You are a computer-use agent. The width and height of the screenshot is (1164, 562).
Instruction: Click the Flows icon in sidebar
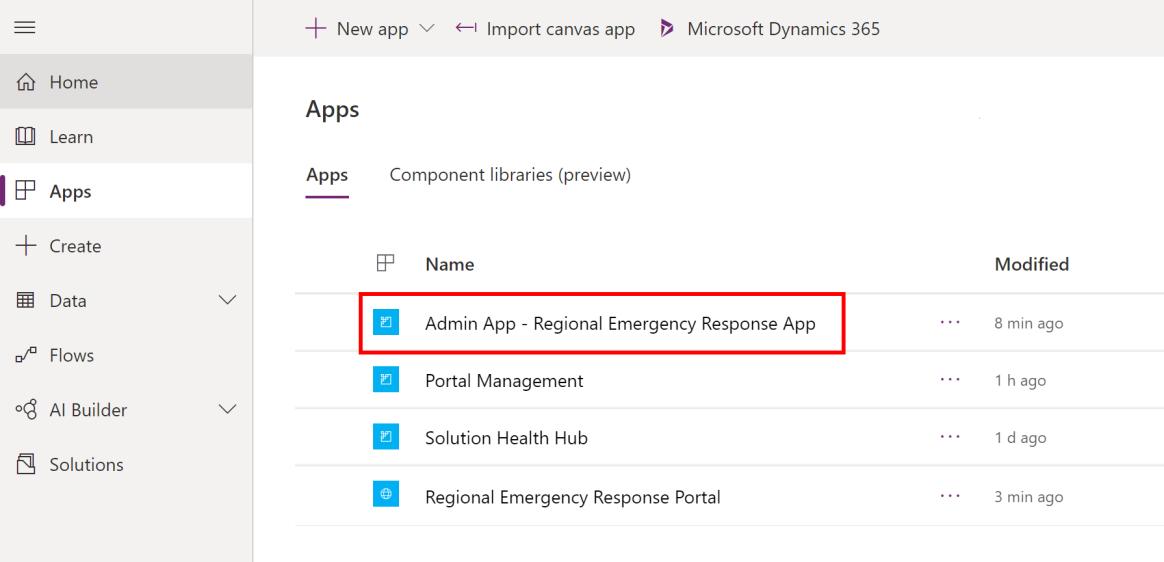26,355
